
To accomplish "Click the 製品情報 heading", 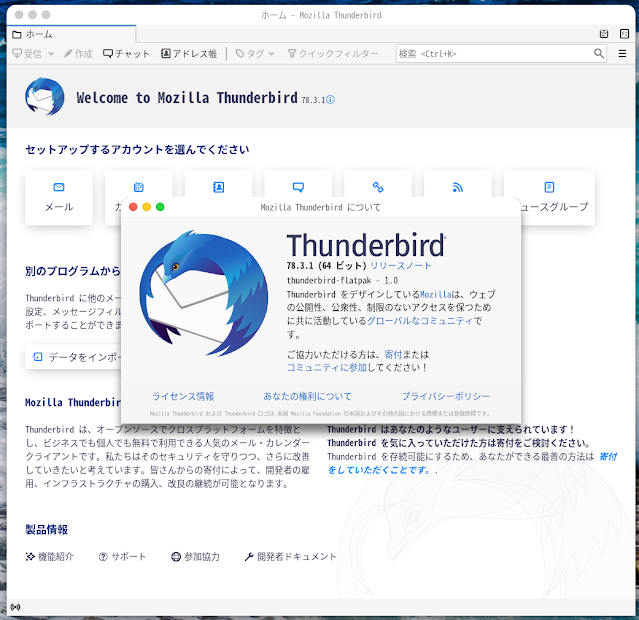I will [46, 530].
